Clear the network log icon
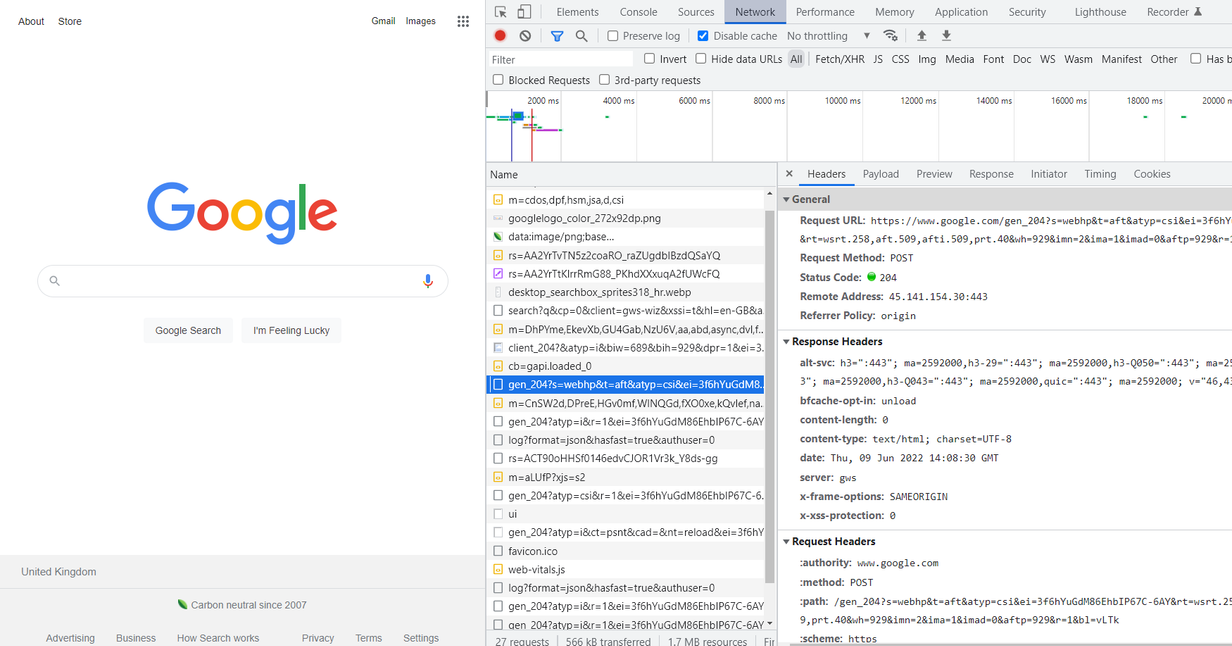Viewport: 1232px width, 646px height. tap(525, 36)
